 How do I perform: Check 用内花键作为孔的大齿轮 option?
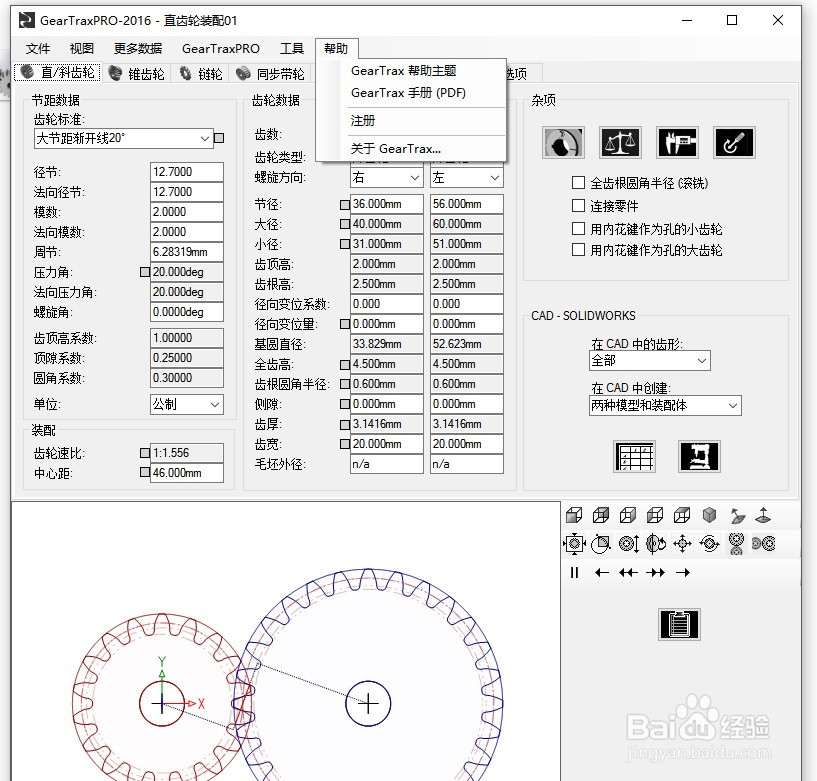(578, 250)
